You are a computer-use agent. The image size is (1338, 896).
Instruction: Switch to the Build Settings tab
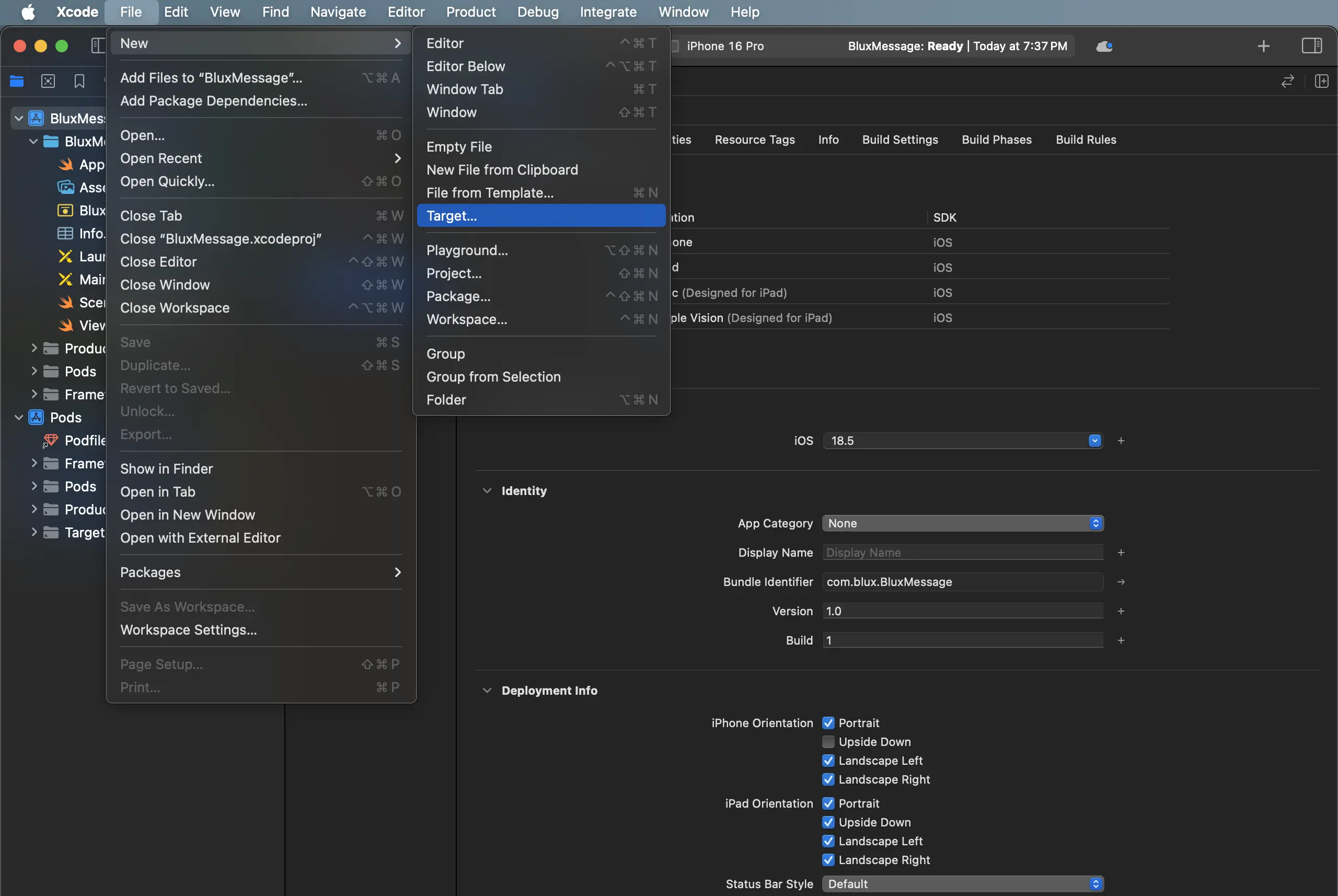coord(900,140)
